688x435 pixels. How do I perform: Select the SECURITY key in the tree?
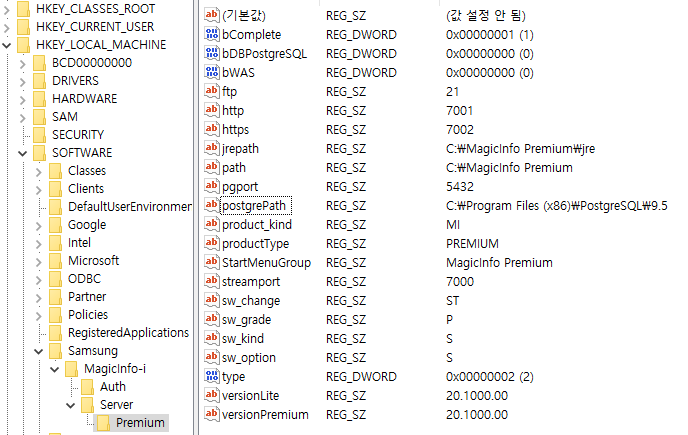coord(78,135)
